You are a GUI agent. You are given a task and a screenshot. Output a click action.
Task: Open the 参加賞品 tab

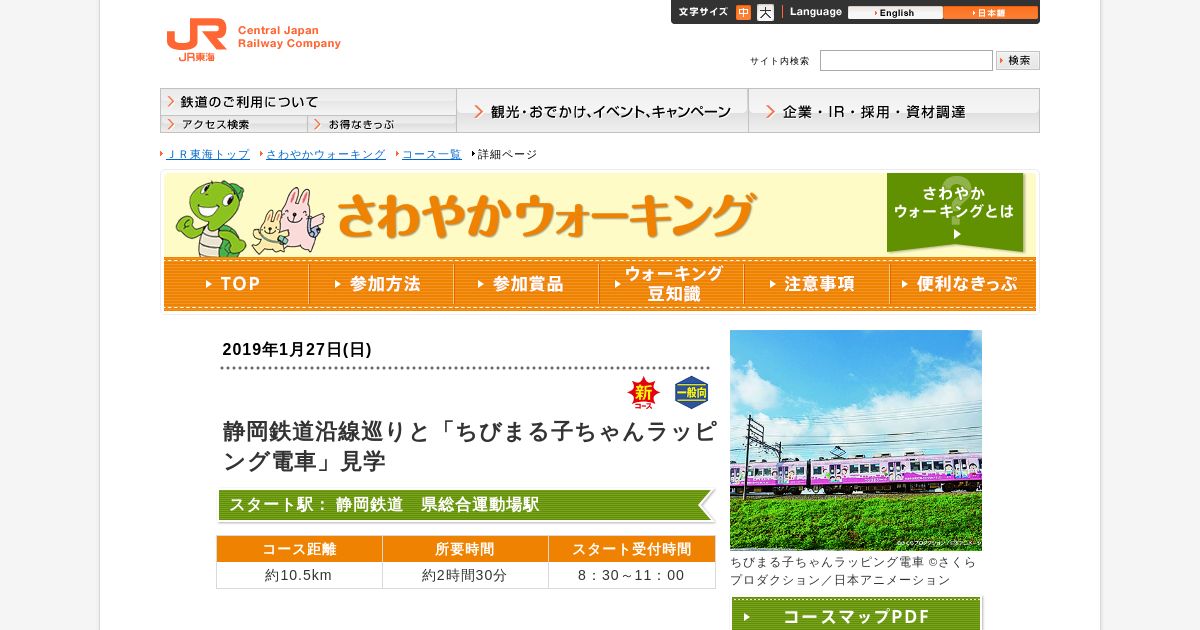point(526,284)
